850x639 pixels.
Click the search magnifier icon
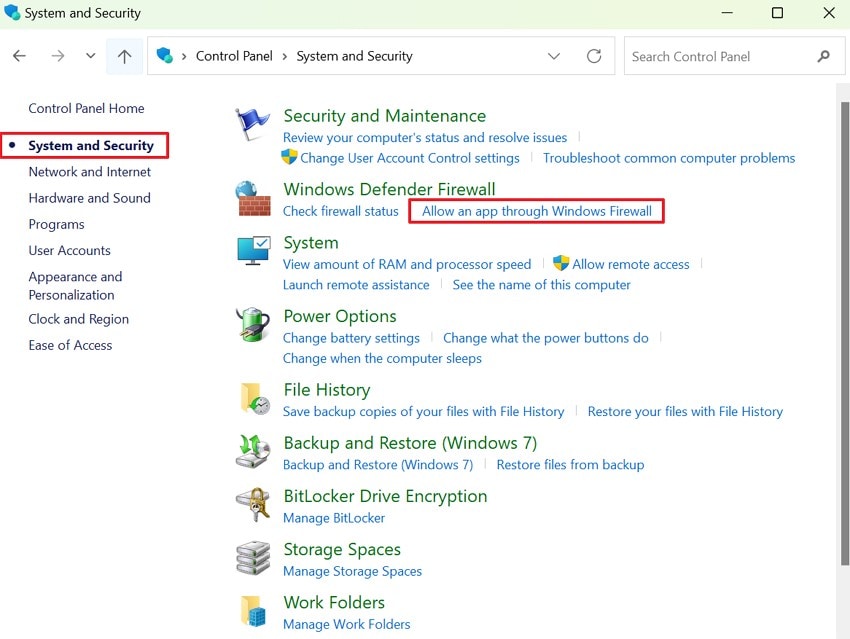coord(823,56)
